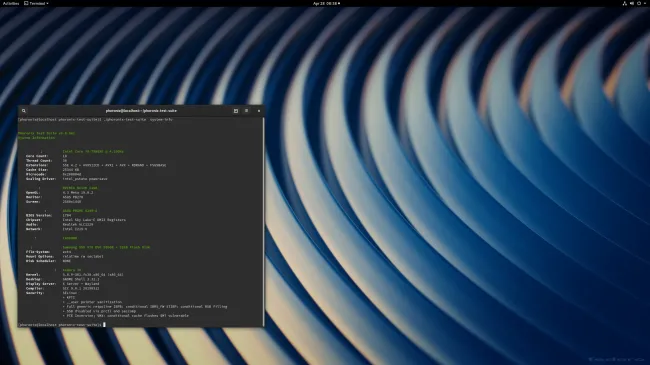This screenshot has width=650, height=365.
Task: Click the 'Monitor:' label
Action: (x=34, y=197)
